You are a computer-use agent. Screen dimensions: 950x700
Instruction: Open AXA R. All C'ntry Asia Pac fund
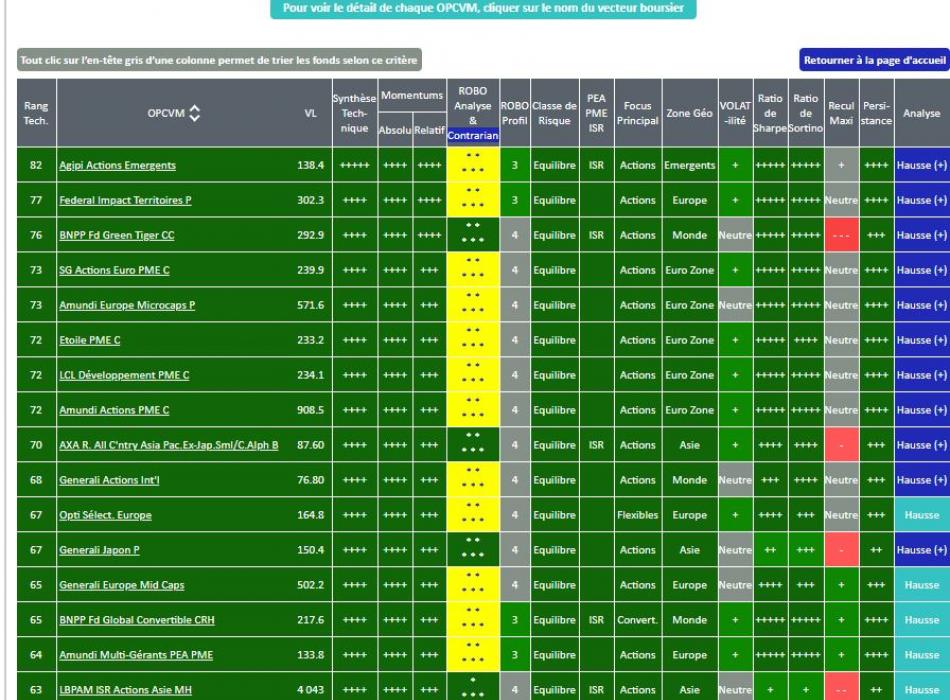tap(168, 445)
